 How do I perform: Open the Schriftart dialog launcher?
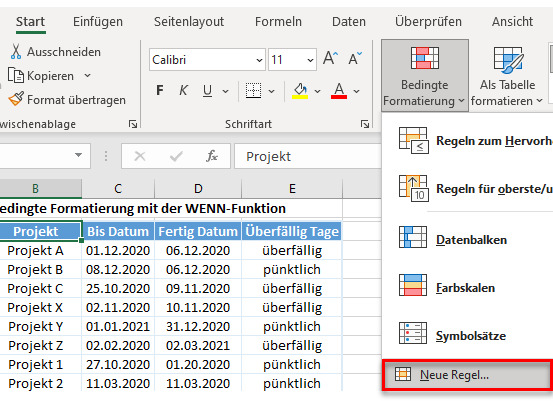365,124
